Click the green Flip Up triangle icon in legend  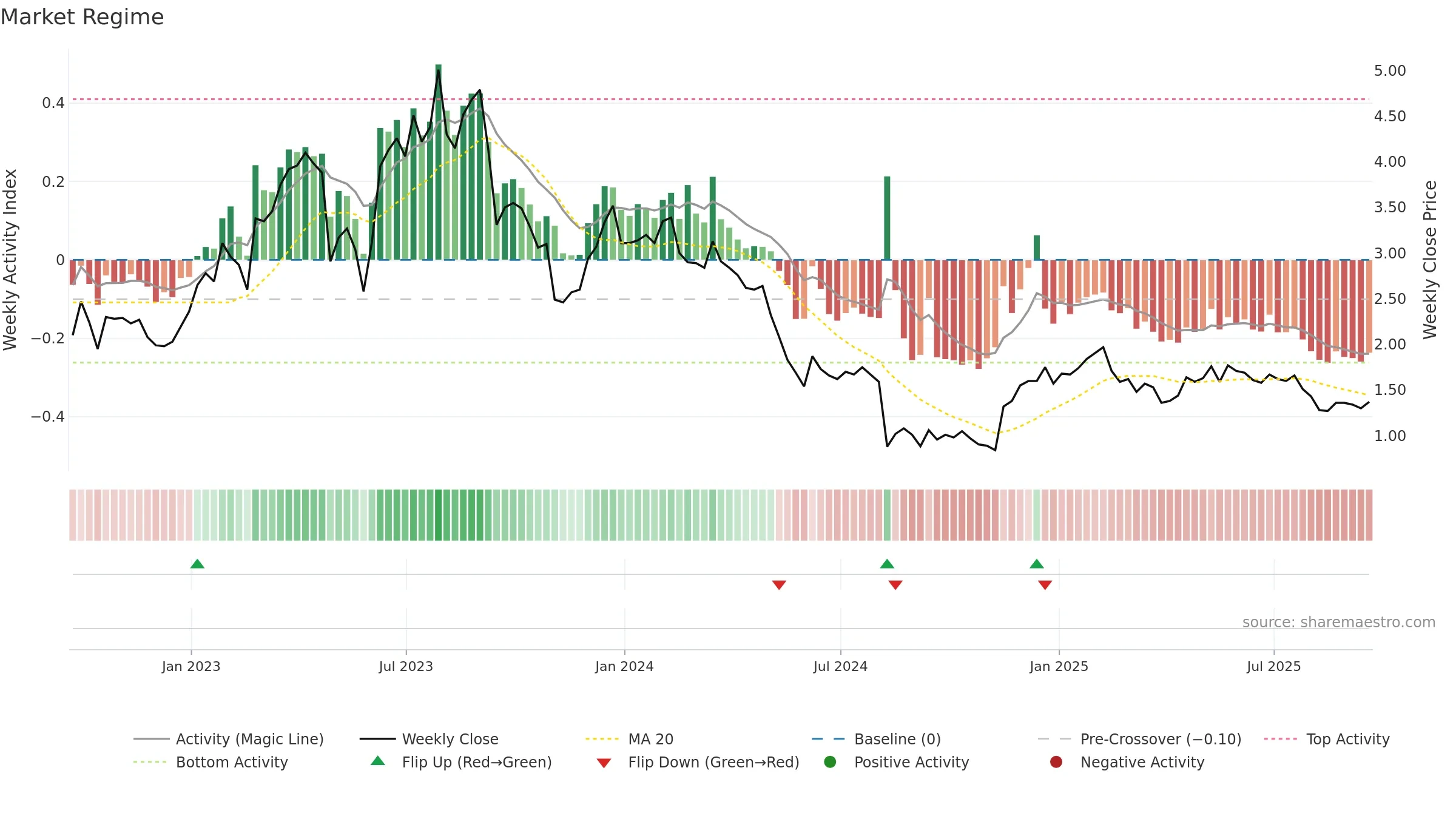[378, 761]
